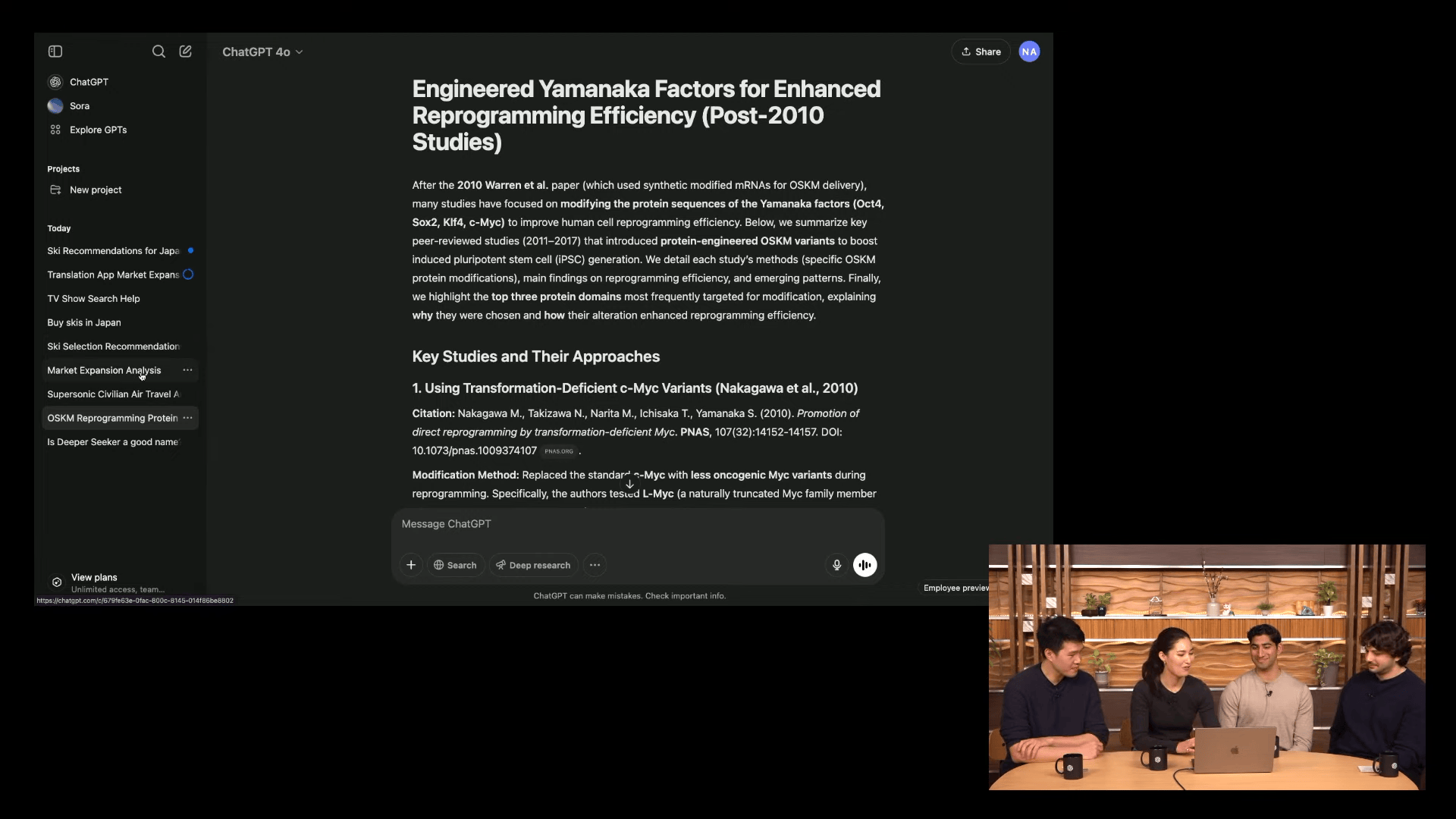The height and width of the screenshot is (819, 1456).
Task: Collapse the sidebar with the panel icon
Action: click(x=55, y=52)
